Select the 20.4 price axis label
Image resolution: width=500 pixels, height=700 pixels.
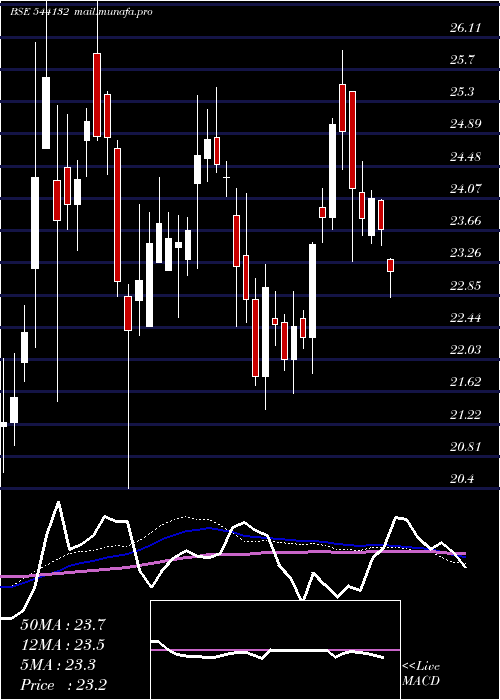pos(462,479)
